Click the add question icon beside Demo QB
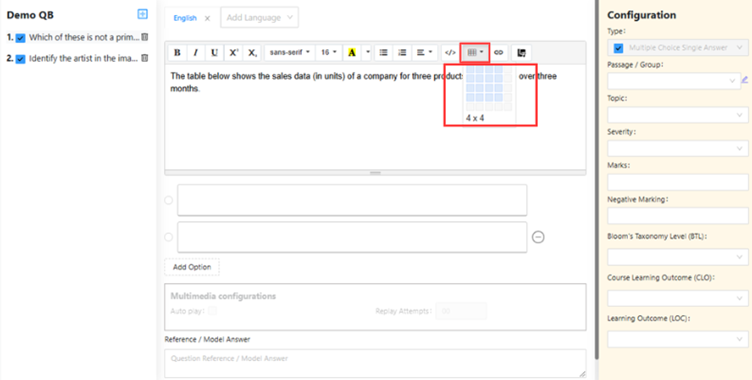The image size is (752, 380). pyautogui.click(x=142, y=14)
